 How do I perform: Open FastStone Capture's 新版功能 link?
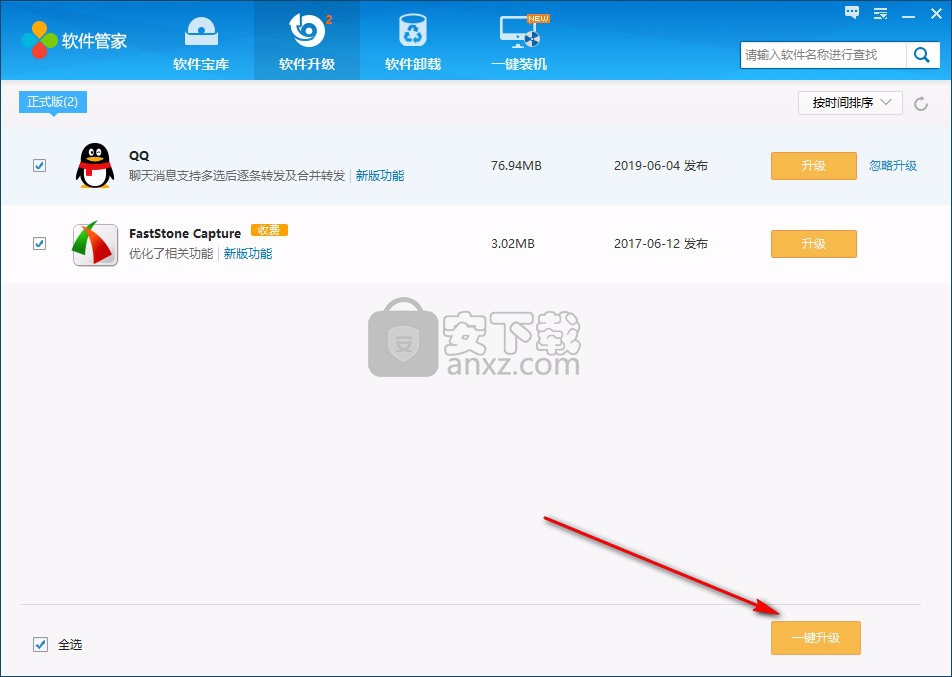[248, 253]
